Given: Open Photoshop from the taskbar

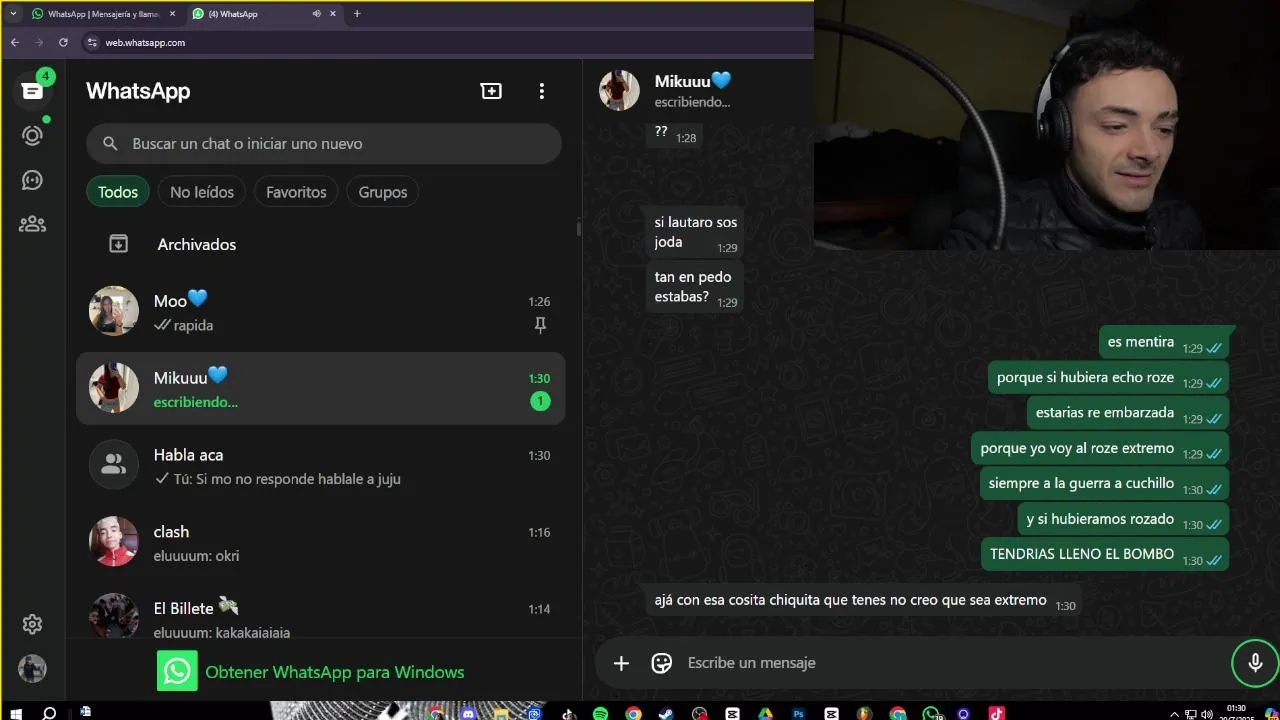Looking at the screenshot, I should [x=798, y=714].
